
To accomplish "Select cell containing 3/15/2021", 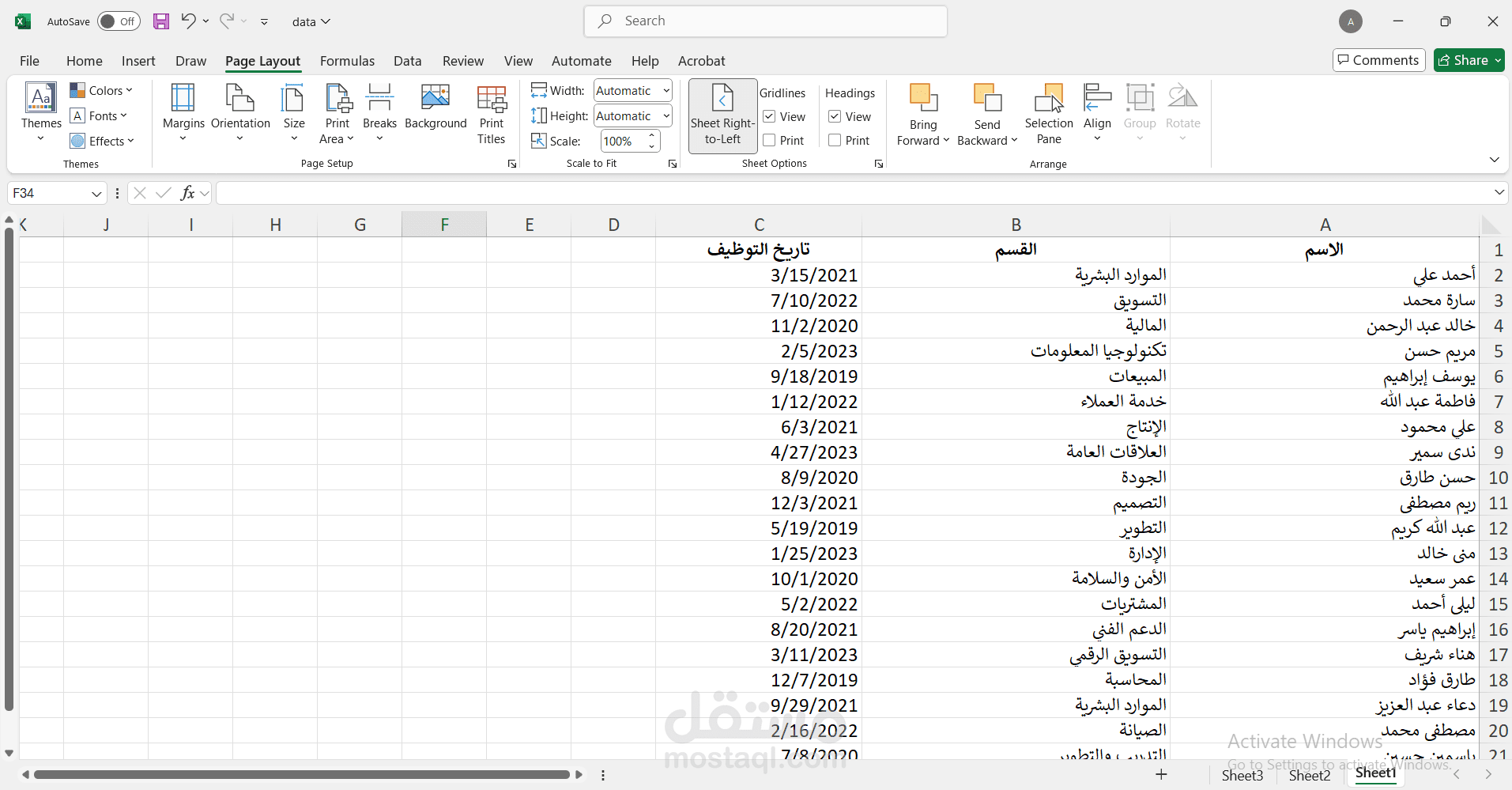I will [x=759, y=275].
